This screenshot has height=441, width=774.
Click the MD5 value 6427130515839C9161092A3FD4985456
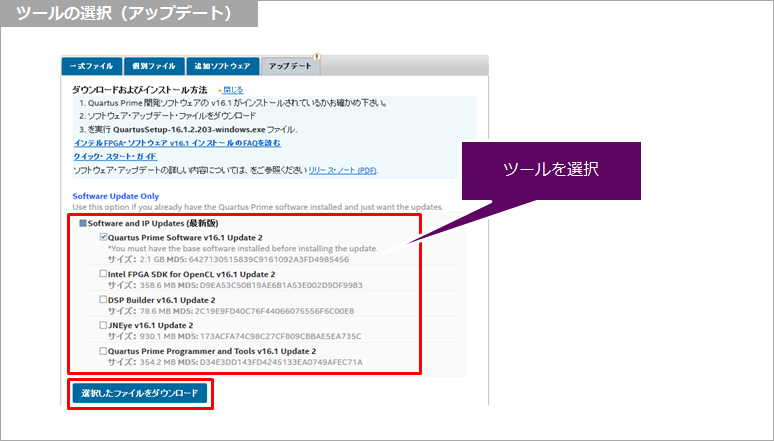[x=269, y=259]
